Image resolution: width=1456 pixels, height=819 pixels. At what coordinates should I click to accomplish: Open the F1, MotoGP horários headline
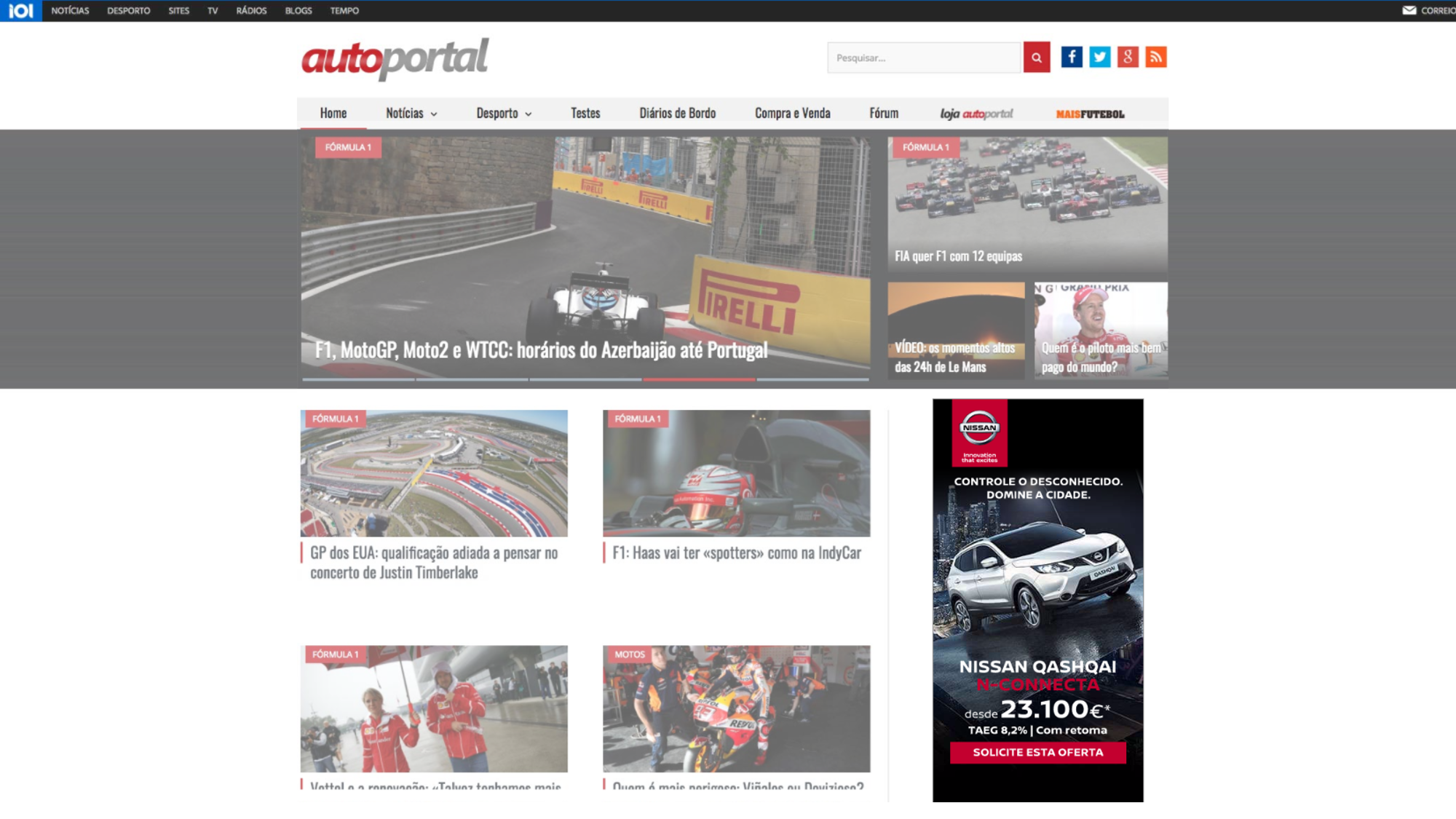pos(541,350)
